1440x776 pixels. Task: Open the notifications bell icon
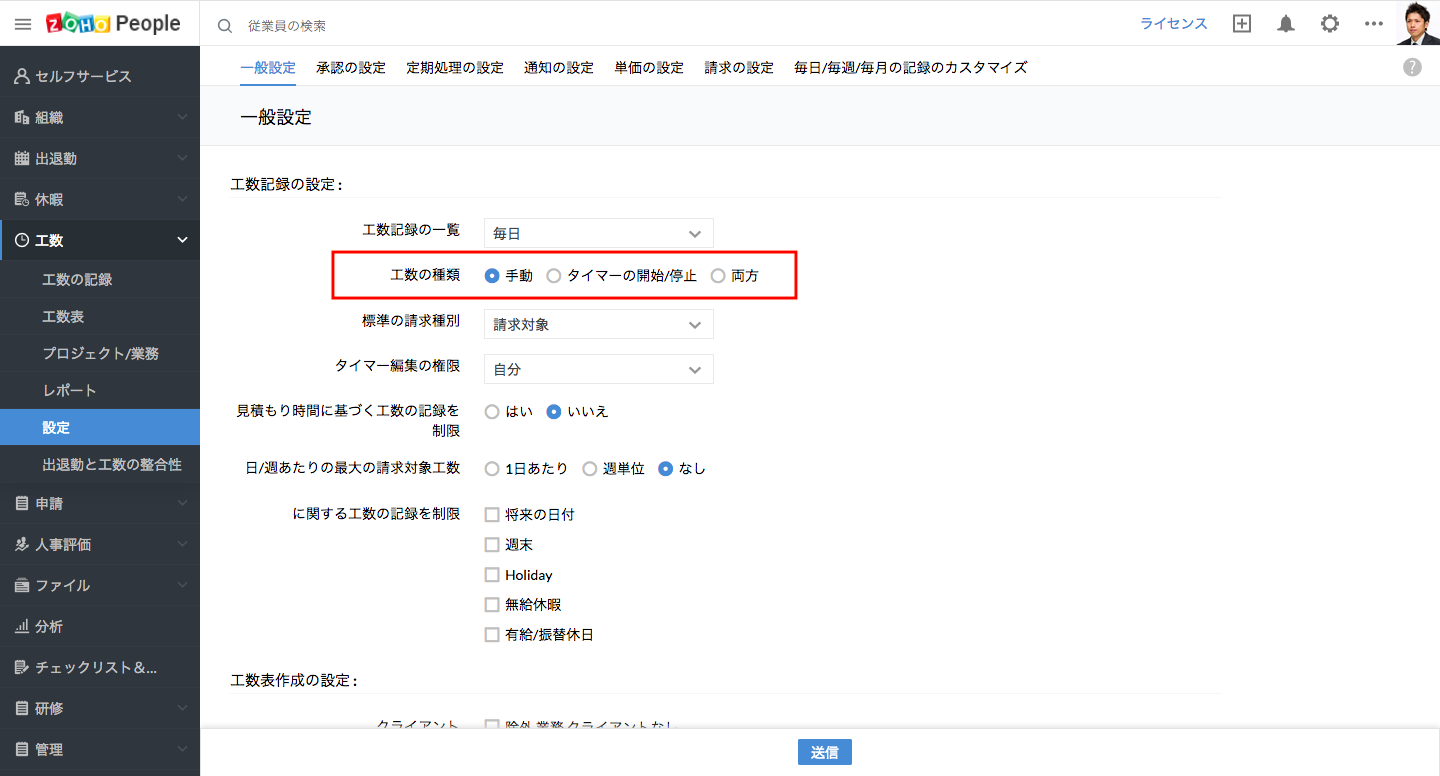click(1286, 24)
